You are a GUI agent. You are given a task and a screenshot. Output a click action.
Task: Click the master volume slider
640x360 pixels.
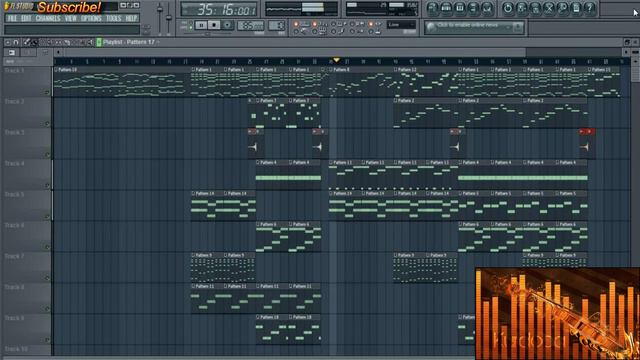pos(160,16)
